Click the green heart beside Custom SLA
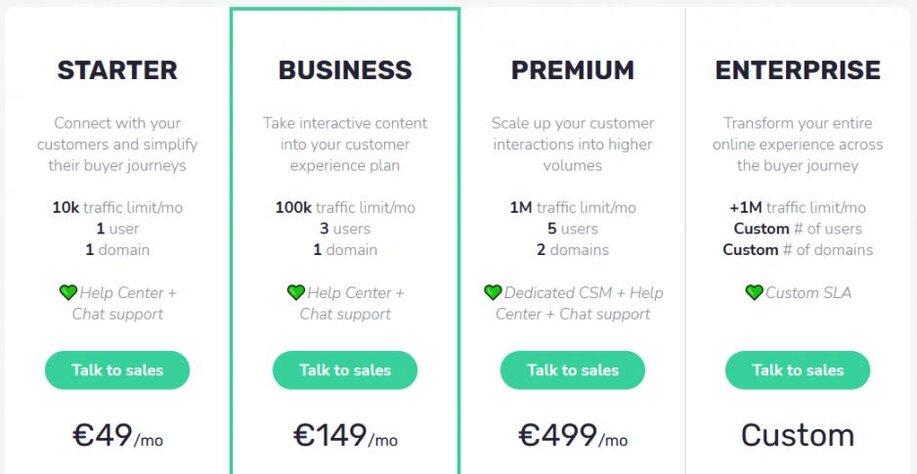The image size is (917, 474). click(x=754, y=293)
